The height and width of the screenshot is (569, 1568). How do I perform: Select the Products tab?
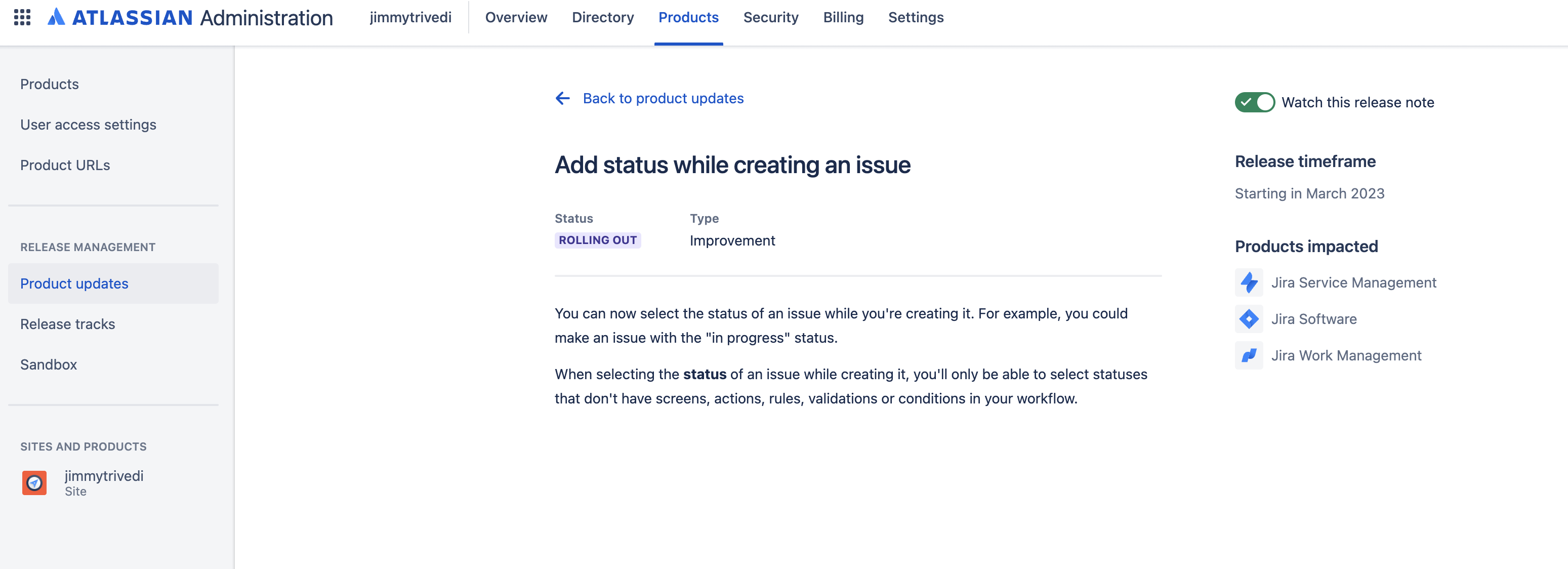(x=688, y=18)
